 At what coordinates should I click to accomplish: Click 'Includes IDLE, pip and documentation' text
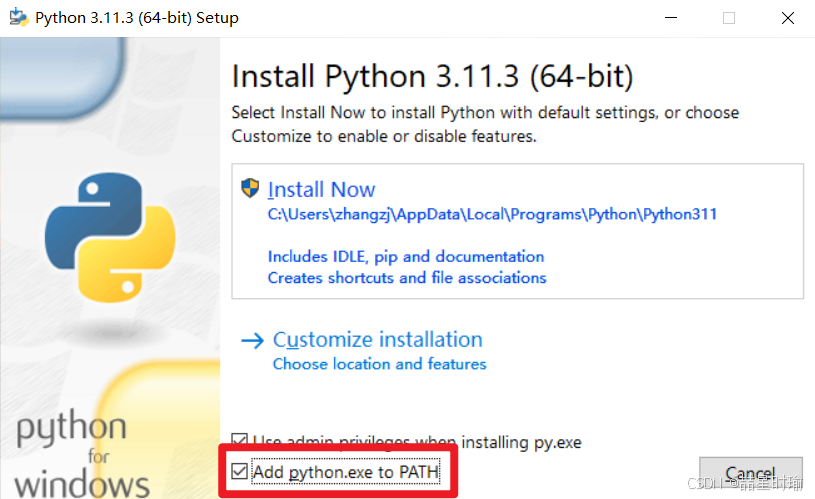coord(406,256)
